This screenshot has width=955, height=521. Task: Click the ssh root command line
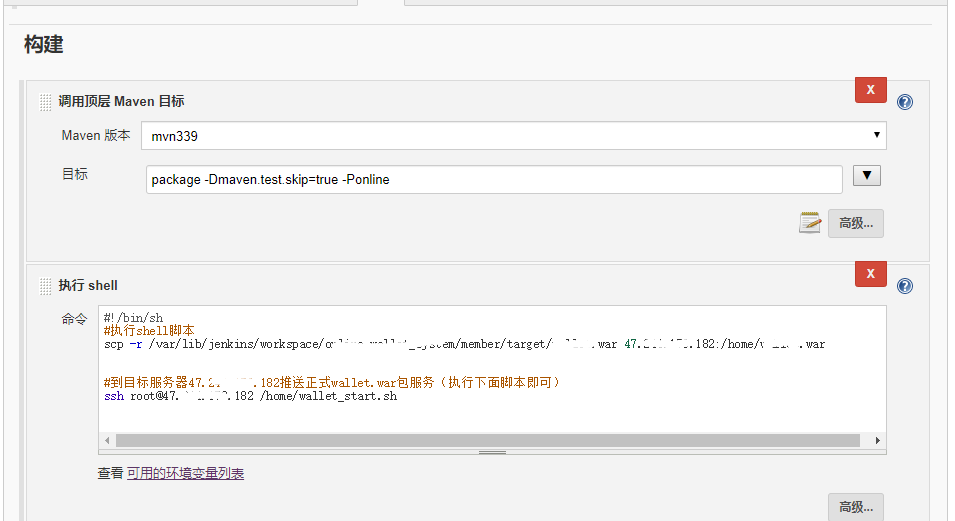(x=250, y=396)
